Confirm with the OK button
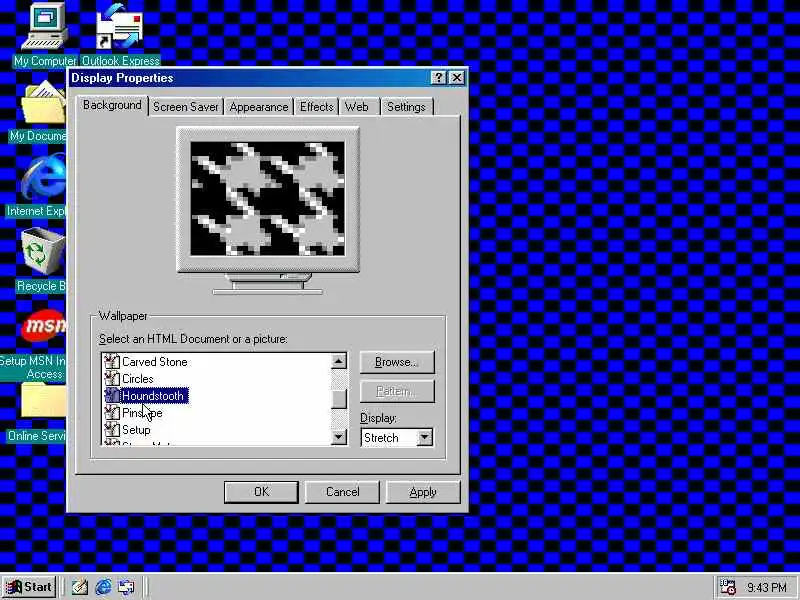The height and width of the screenshot is (600, 800). pos(261,492)
